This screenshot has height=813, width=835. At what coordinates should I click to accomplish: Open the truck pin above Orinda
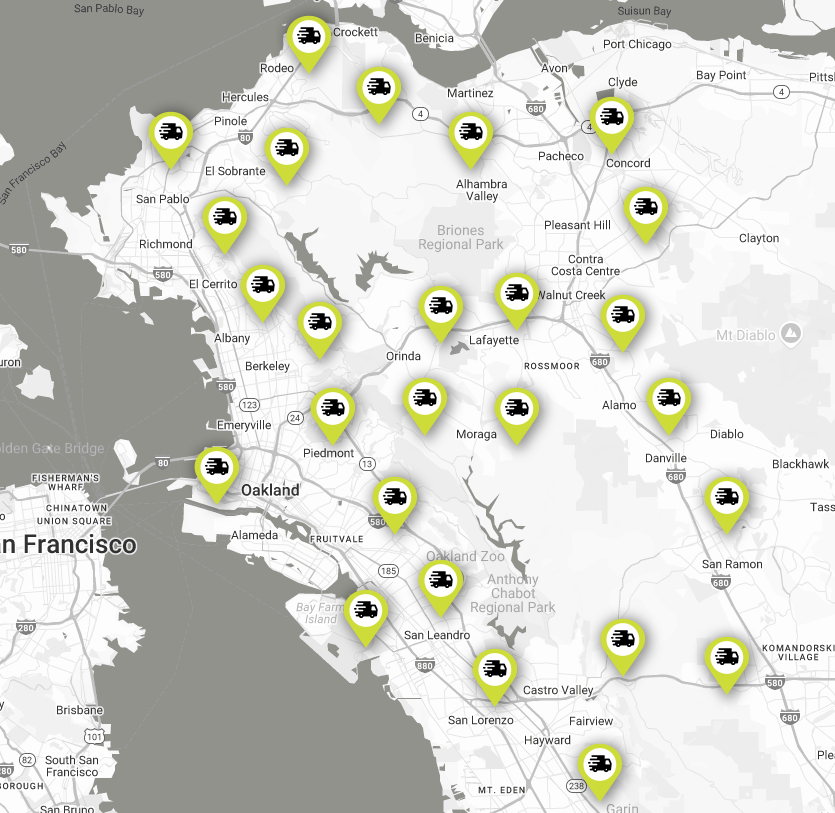click(x=440, y=308)
